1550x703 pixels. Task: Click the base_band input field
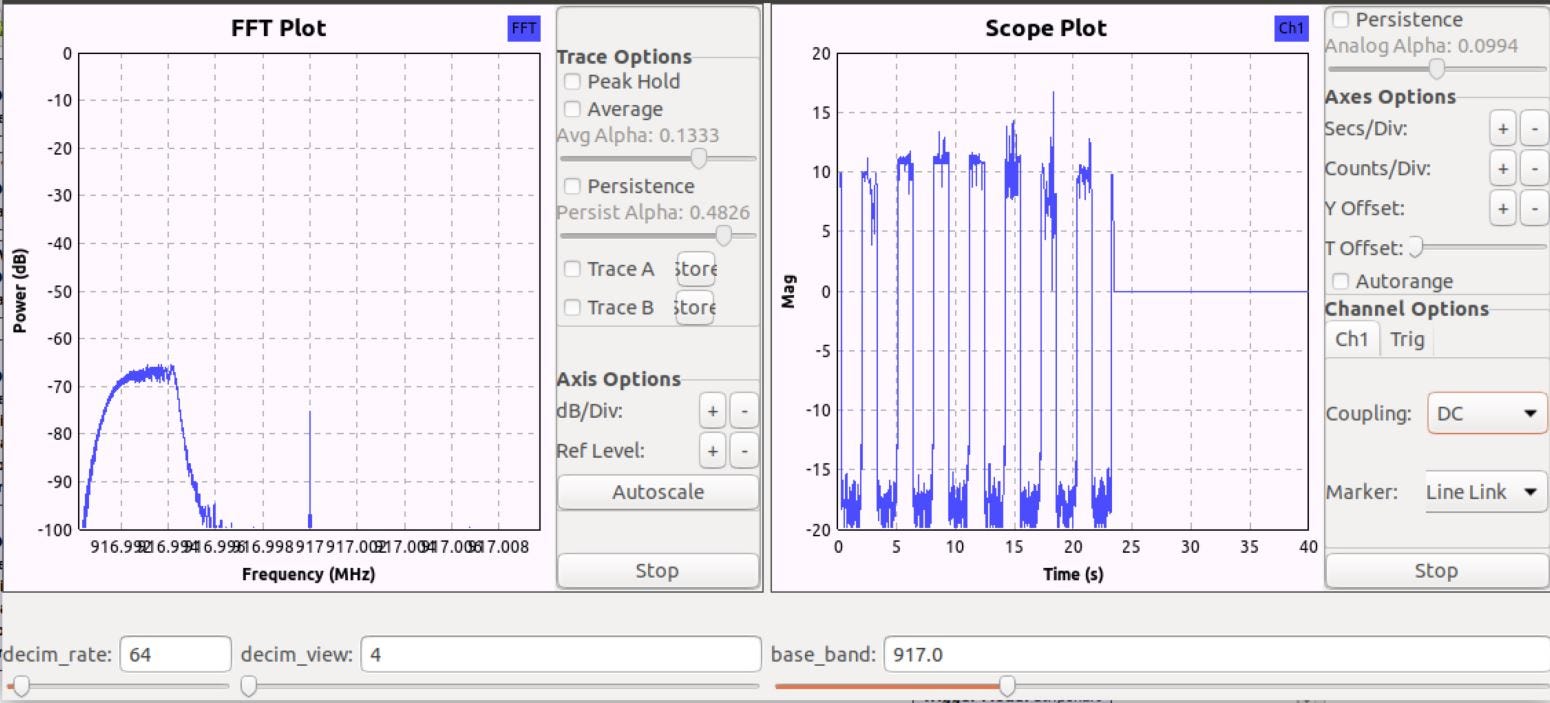point(1216,656)
